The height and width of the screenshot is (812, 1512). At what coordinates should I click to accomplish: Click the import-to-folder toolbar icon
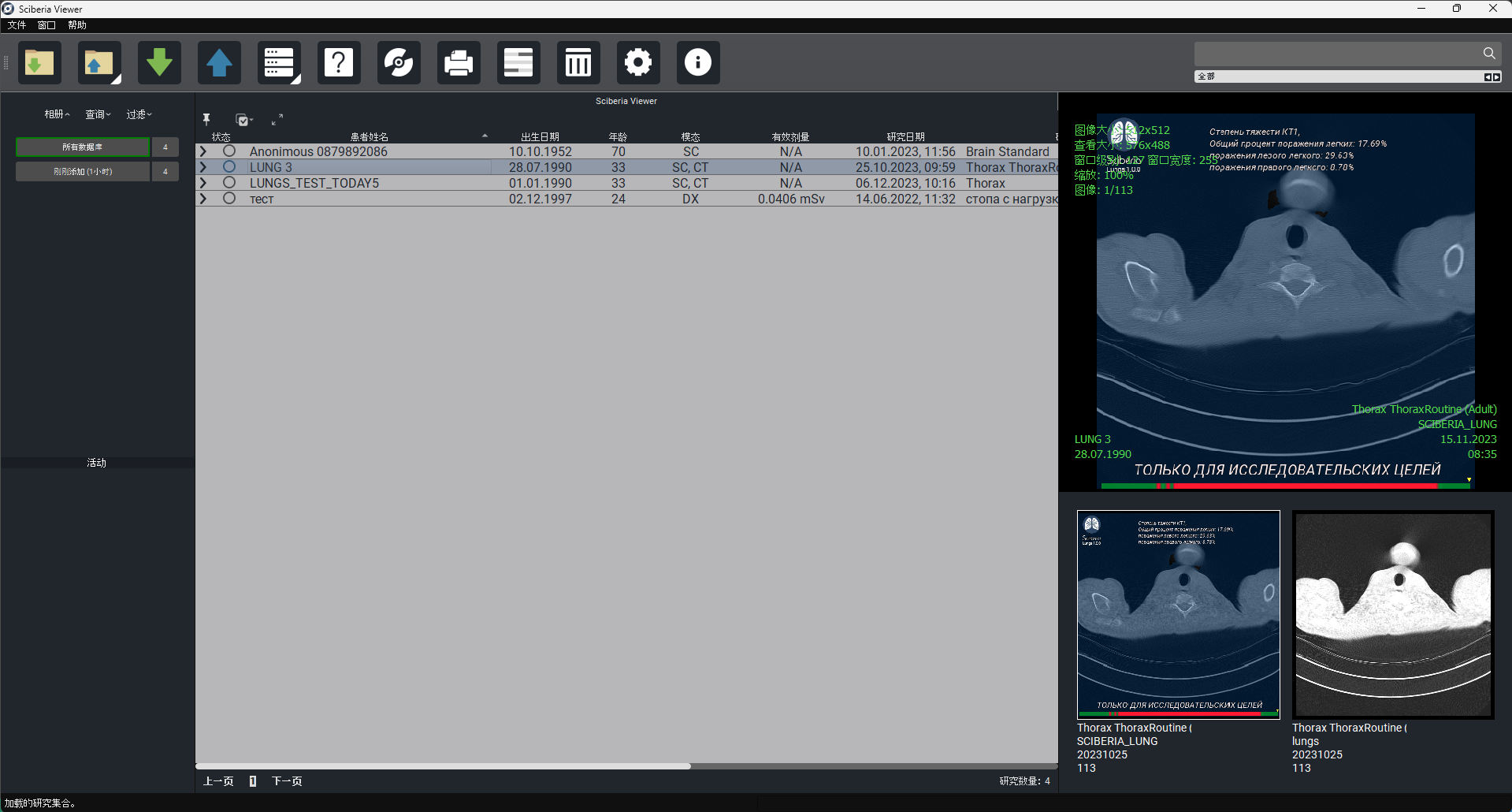39,62
